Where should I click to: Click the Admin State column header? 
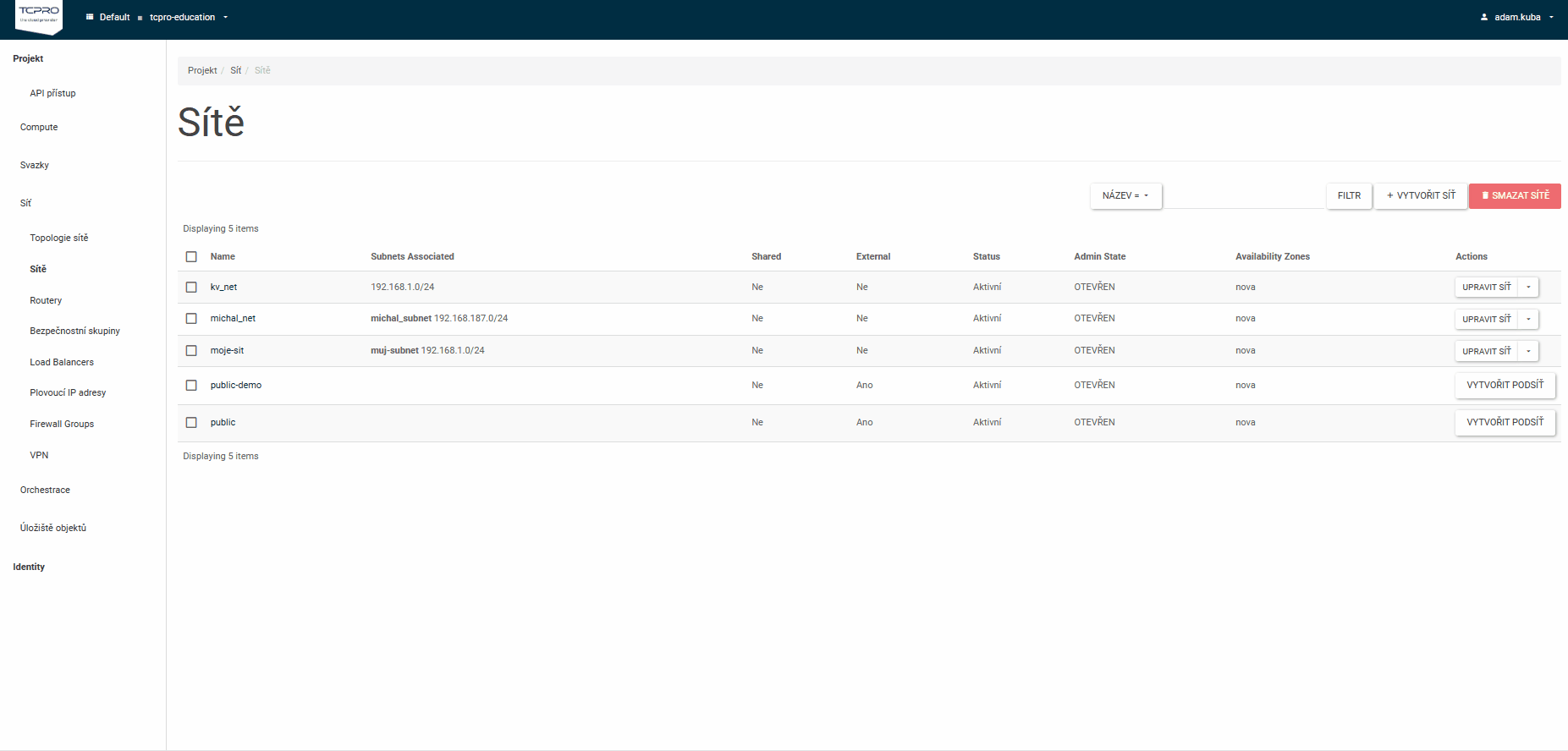point(1099,256)
